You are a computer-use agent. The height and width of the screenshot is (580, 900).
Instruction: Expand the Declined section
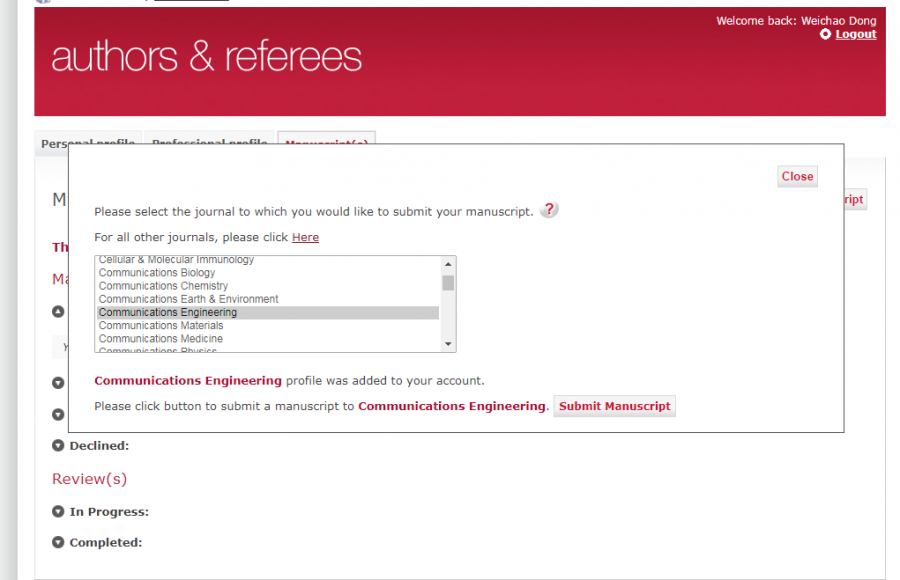(x=58, y=445)
